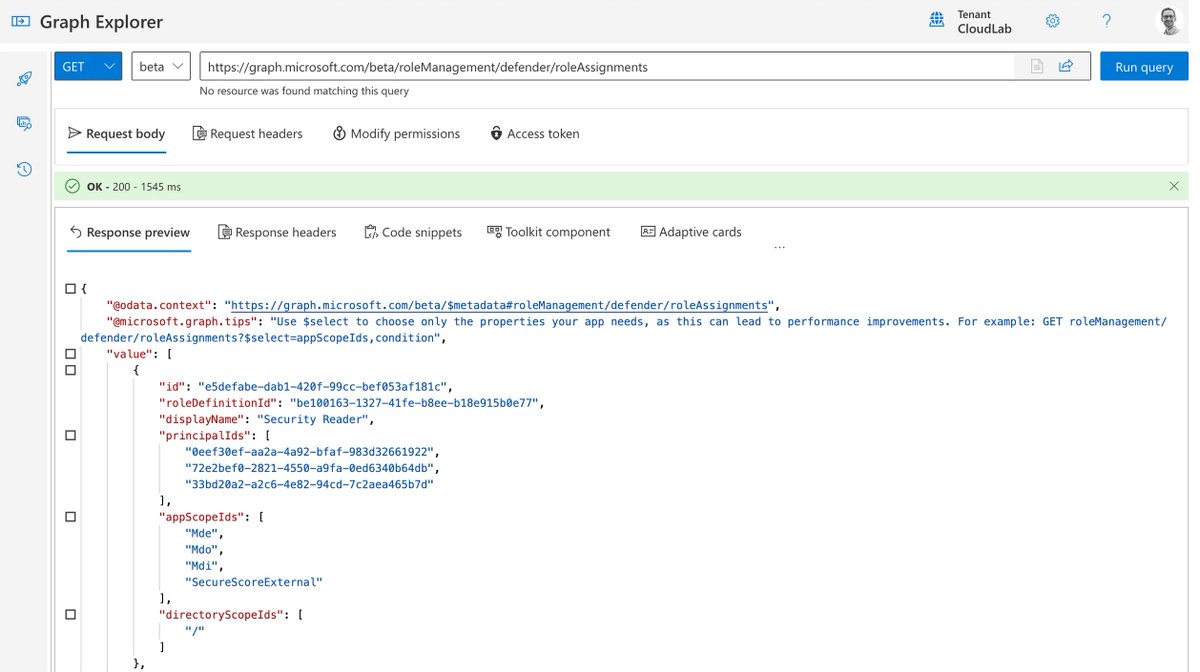Open the user profile avatar
The image size is (1200, 672).
[x=1170, y=21]
